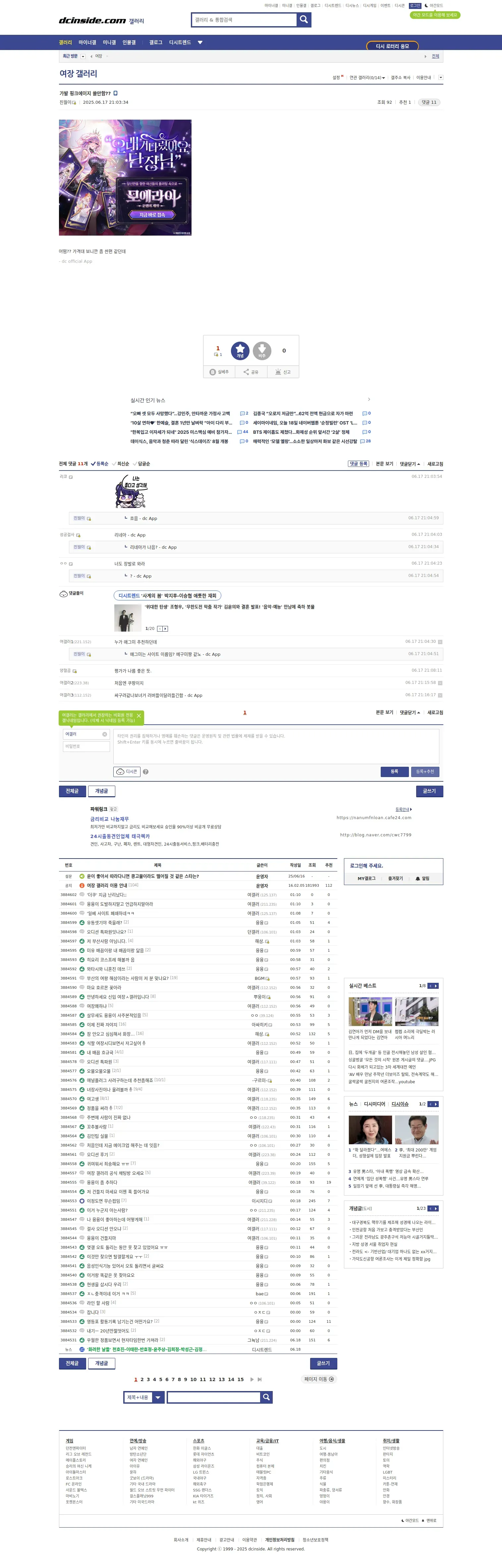Image resolution: width=502 pixels, height=1568 pixels.
Task: Click the 개념 star recommend icon
Action: click(240, 351)
